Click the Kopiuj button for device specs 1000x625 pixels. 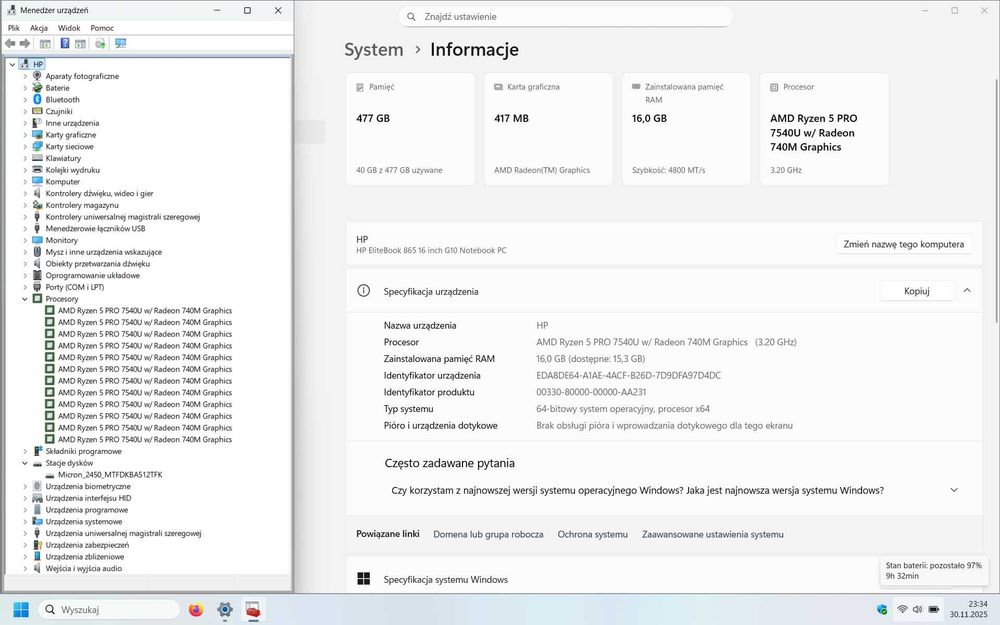click(x=916, y=291)
